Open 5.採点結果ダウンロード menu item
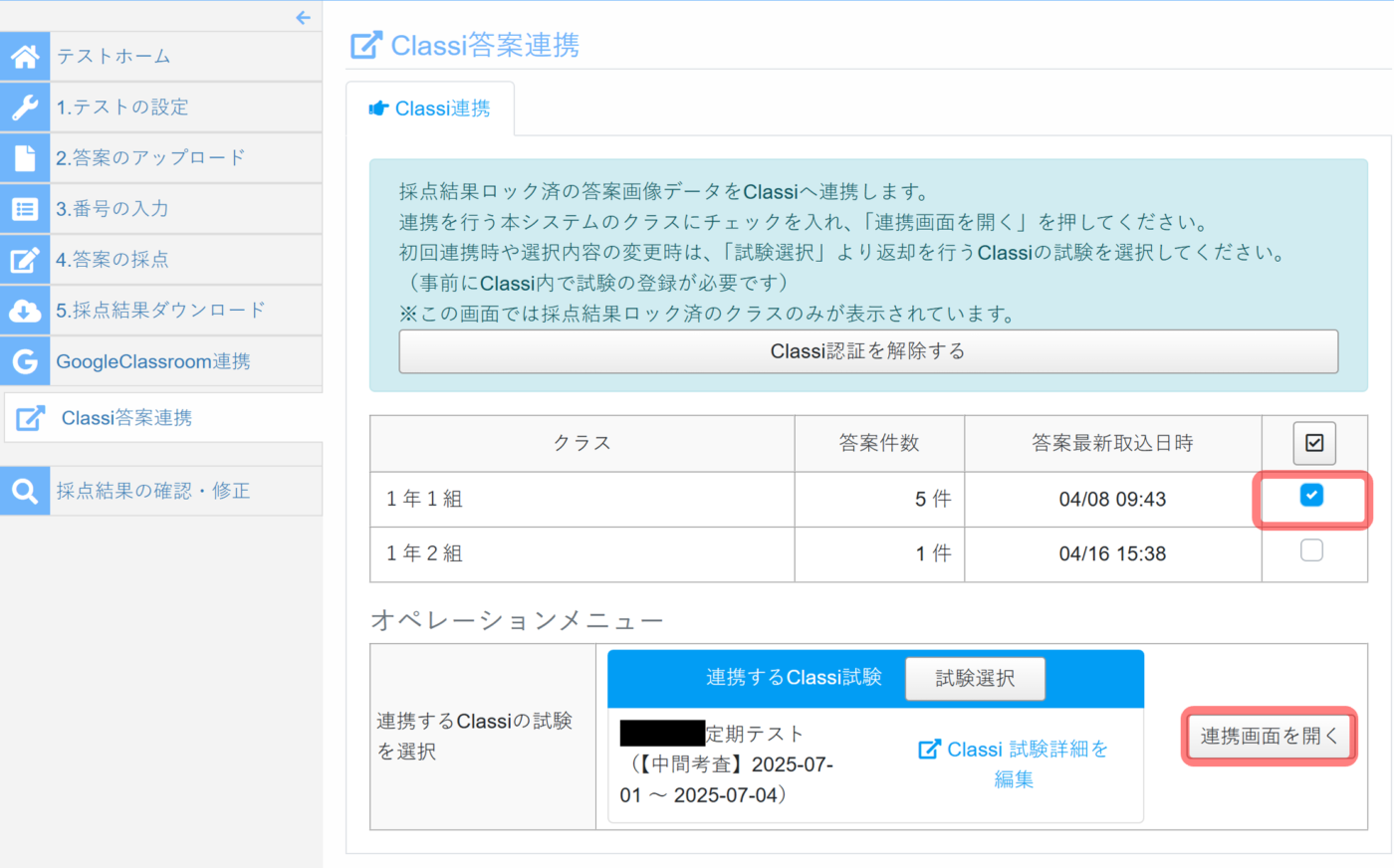Viewport: 1394px width, 868px height. [x=161, y=311]
